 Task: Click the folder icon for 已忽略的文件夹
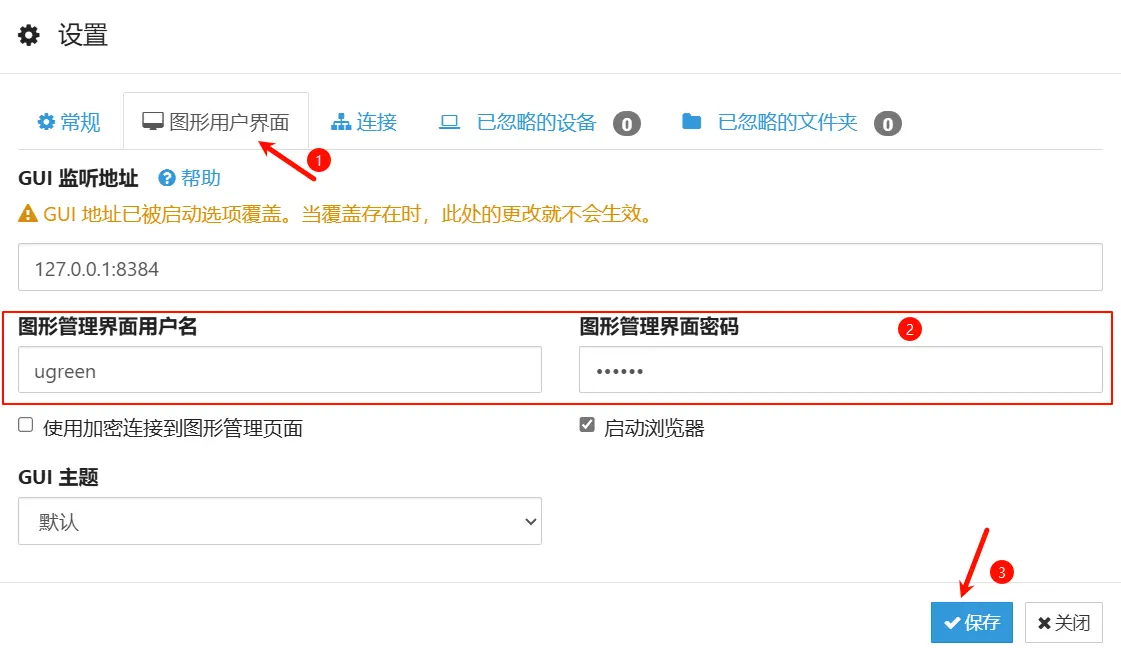691,122
